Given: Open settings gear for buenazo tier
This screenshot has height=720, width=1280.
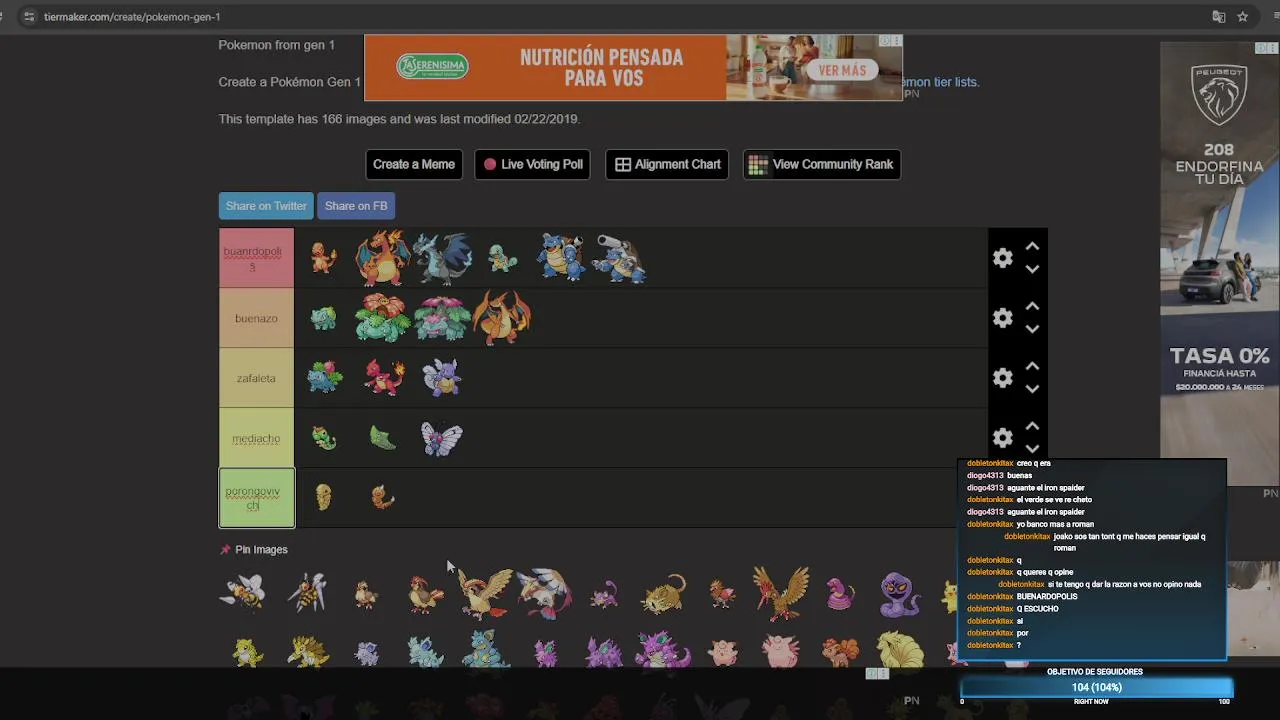Looking at the screenshot, I should (x=1002, y=318).
